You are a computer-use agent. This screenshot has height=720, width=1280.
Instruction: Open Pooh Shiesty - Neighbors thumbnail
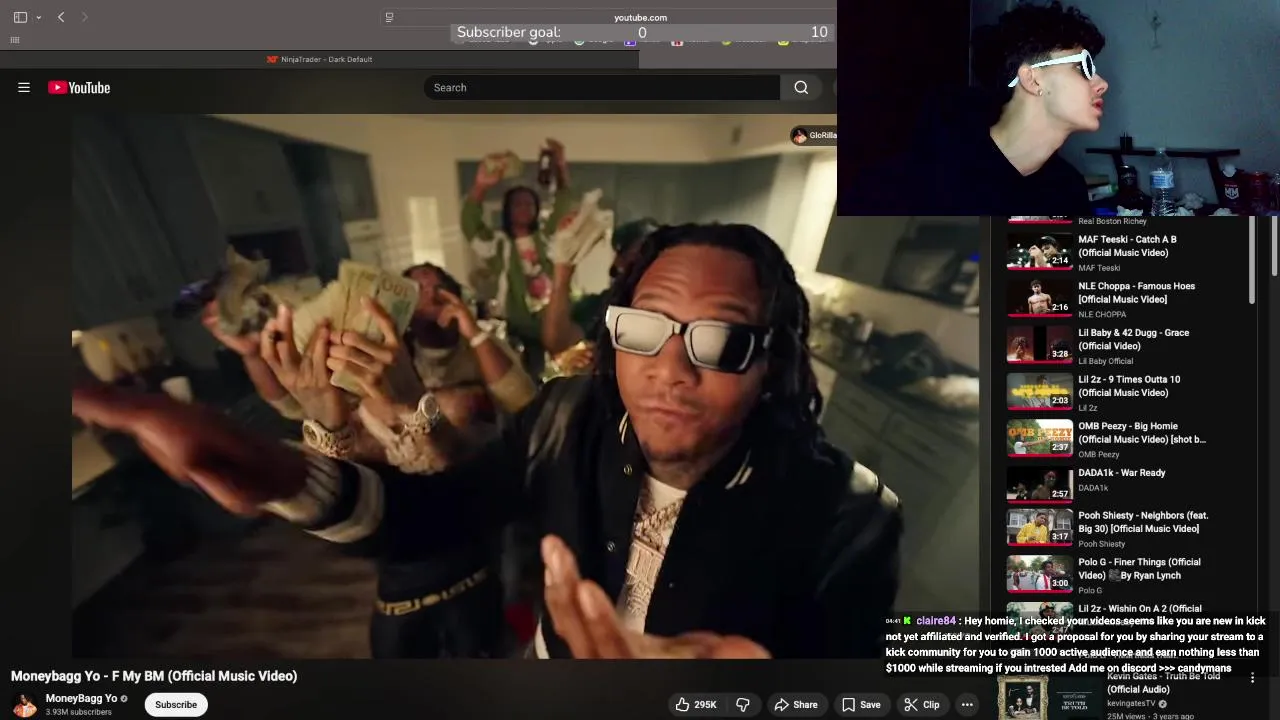pos(1039,527)
